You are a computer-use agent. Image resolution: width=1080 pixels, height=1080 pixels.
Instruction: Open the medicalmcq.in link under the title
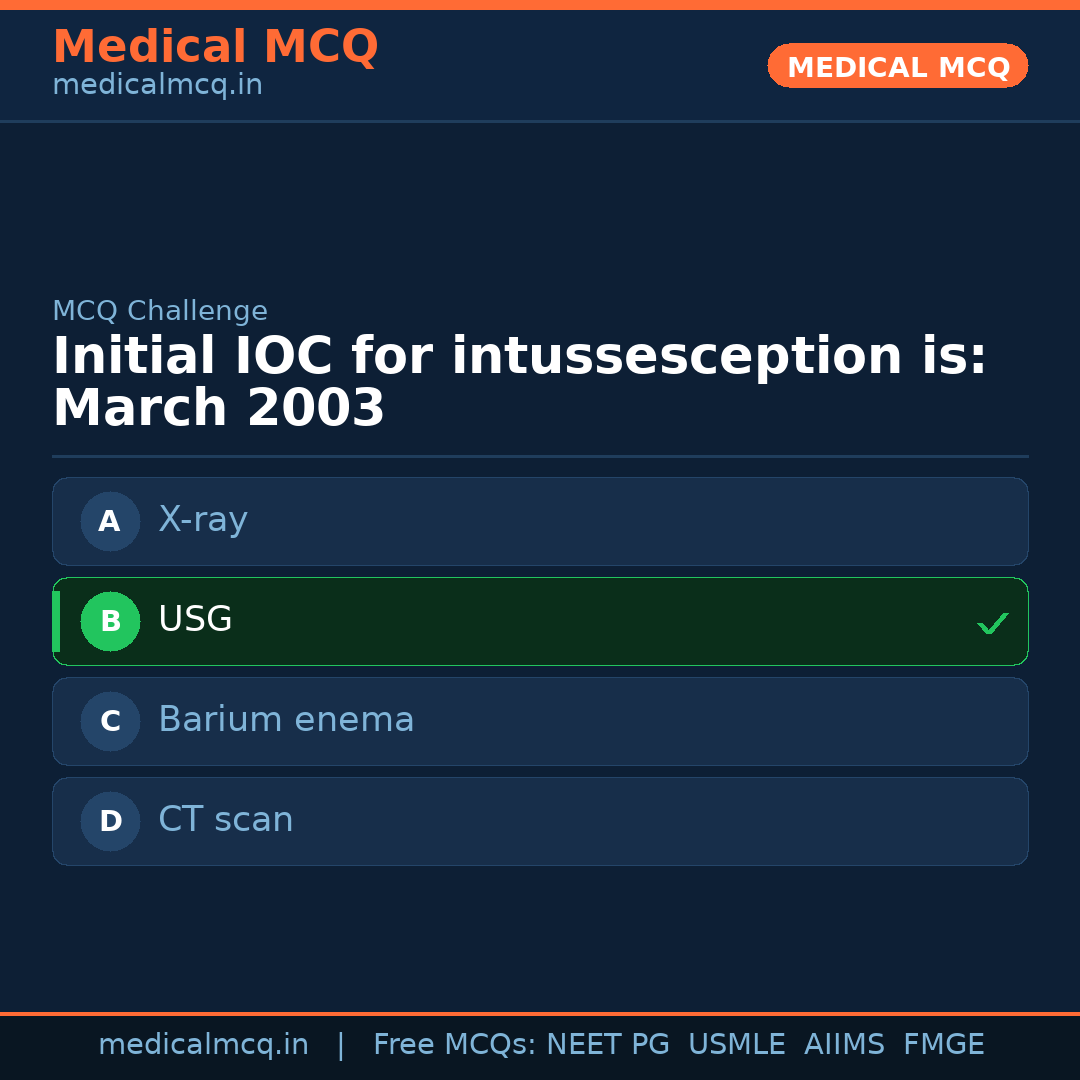coord(157,86)
